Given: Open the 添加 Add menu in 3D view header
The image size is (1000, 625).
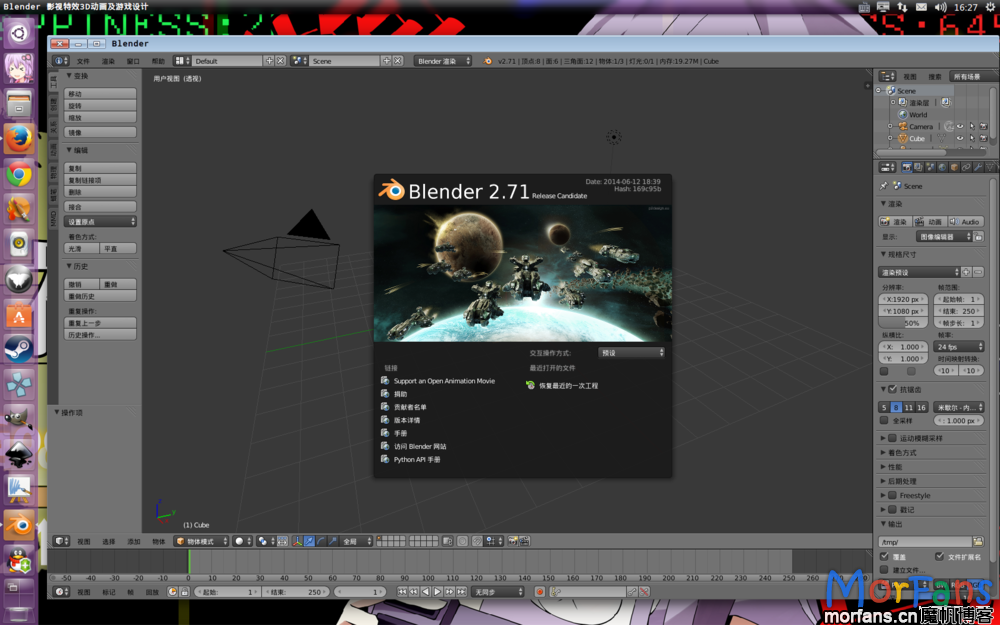Looking at the screenshot, I should click(134, 541).
